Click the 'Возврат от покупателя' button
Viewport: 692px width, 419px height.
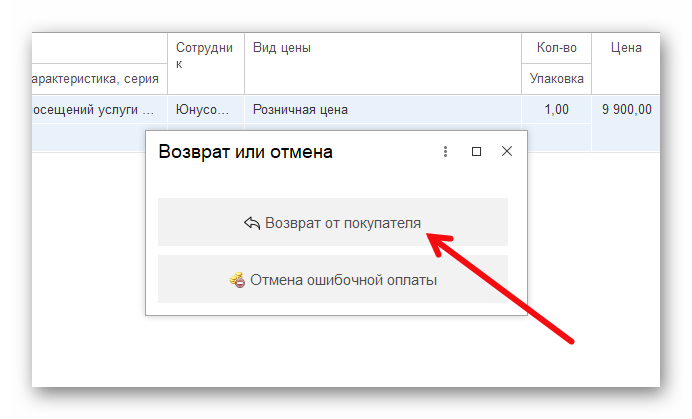[x=333, y=222]
